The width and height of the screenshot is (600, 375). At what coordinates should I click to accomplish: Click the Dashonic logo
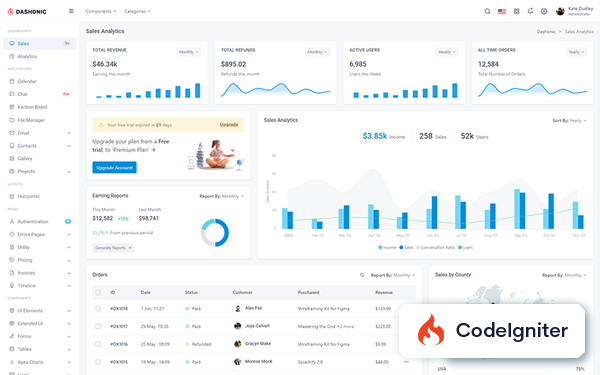click(27, 11)
